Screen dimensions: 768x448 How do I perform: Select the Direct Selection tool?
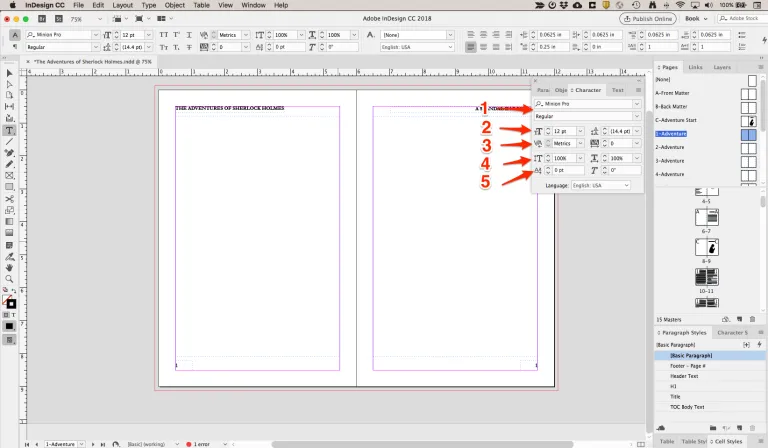point(9,84)
